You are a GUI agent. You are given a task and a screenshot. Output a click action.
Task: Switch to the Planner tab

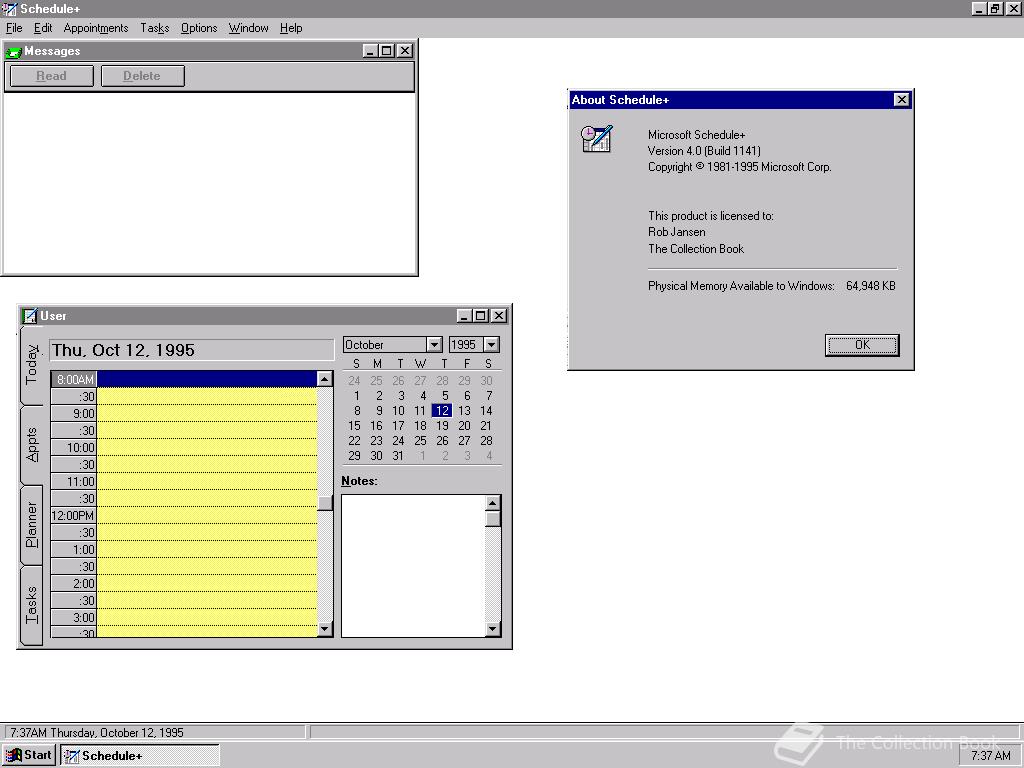pos(31,524)
